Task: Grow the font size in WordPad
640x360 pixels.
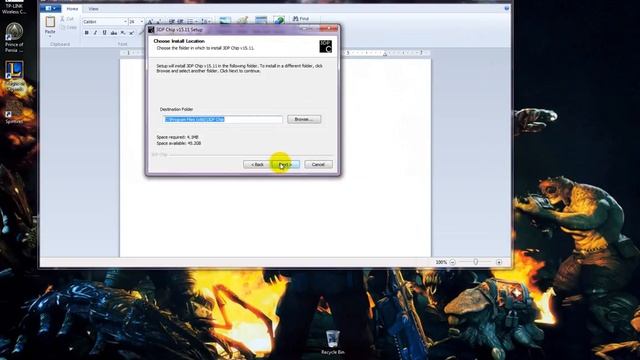Action: pos(150,21)
